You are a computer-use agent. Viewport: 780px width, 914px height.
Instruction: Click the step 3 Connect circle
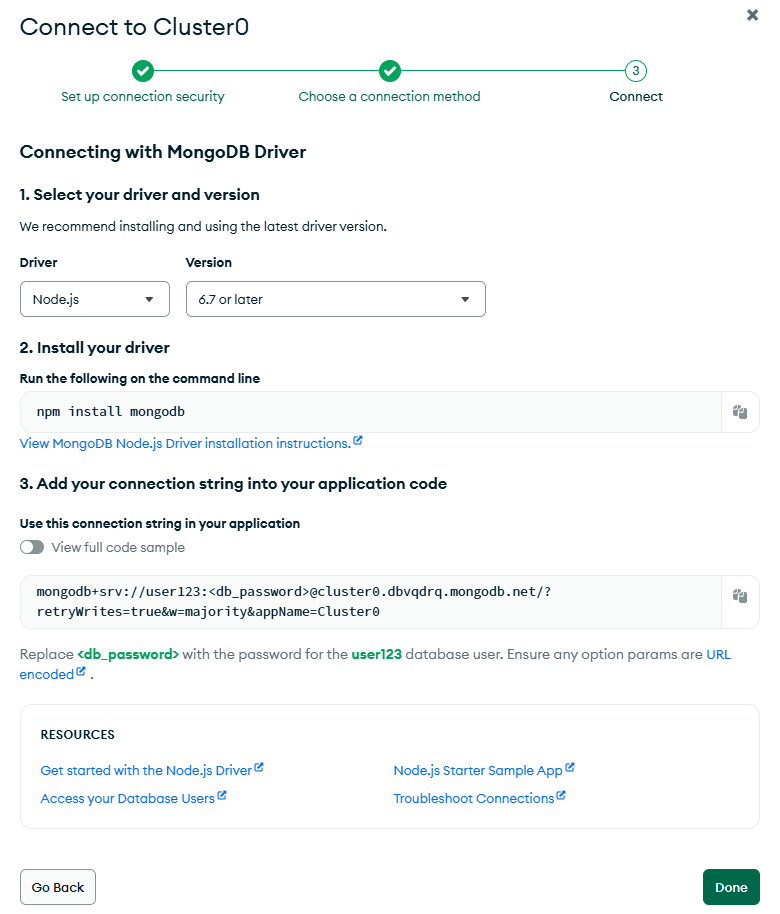[x=635, y=71]
